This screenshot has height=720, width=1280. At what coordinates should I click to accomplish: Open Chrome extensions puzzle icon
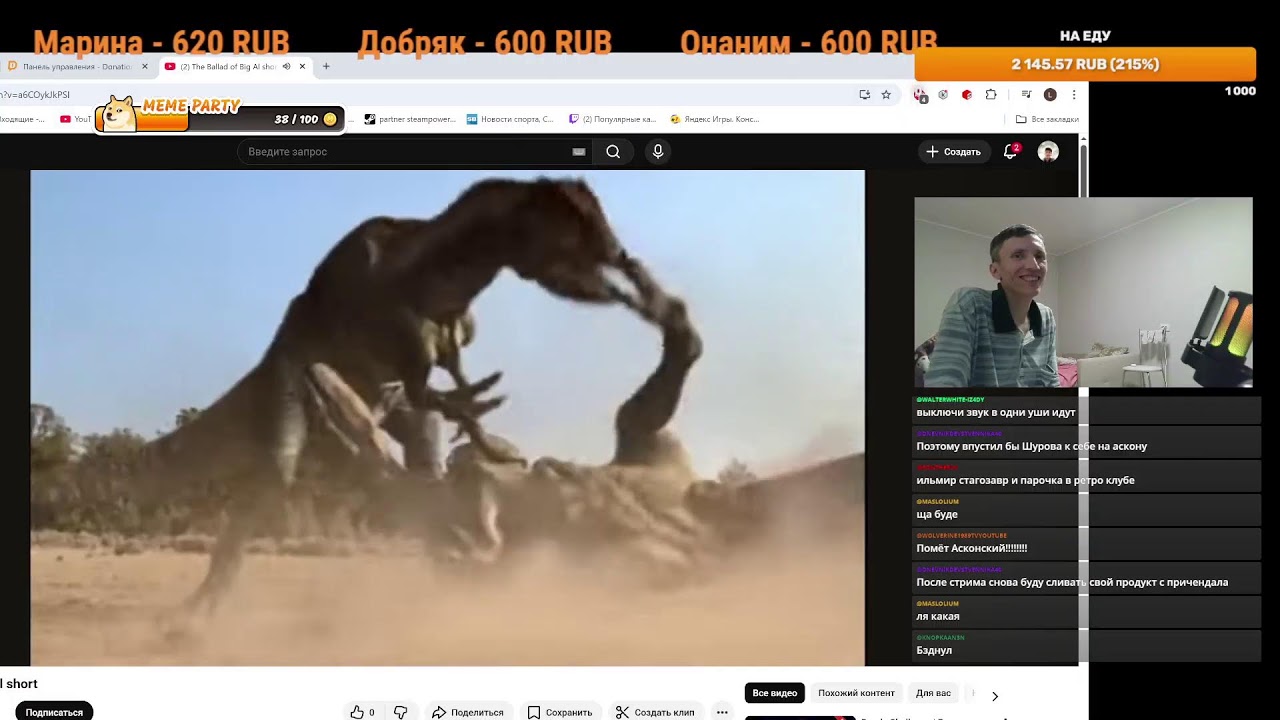[991, 95]
